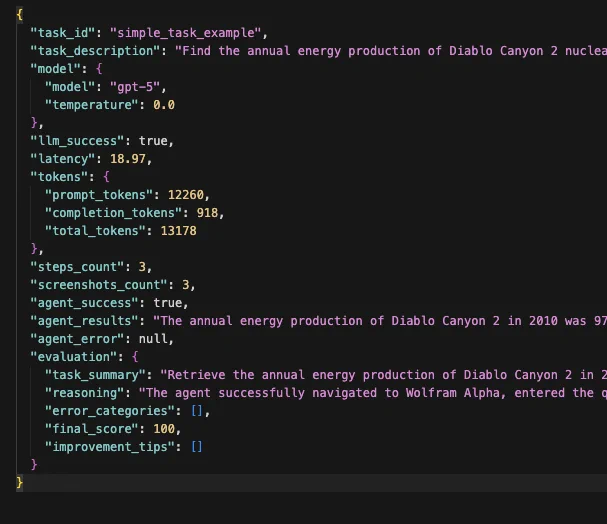This screenshot has width=607, height=524.
Task: Click the "agent_results" key
Action: coord(84,321)
